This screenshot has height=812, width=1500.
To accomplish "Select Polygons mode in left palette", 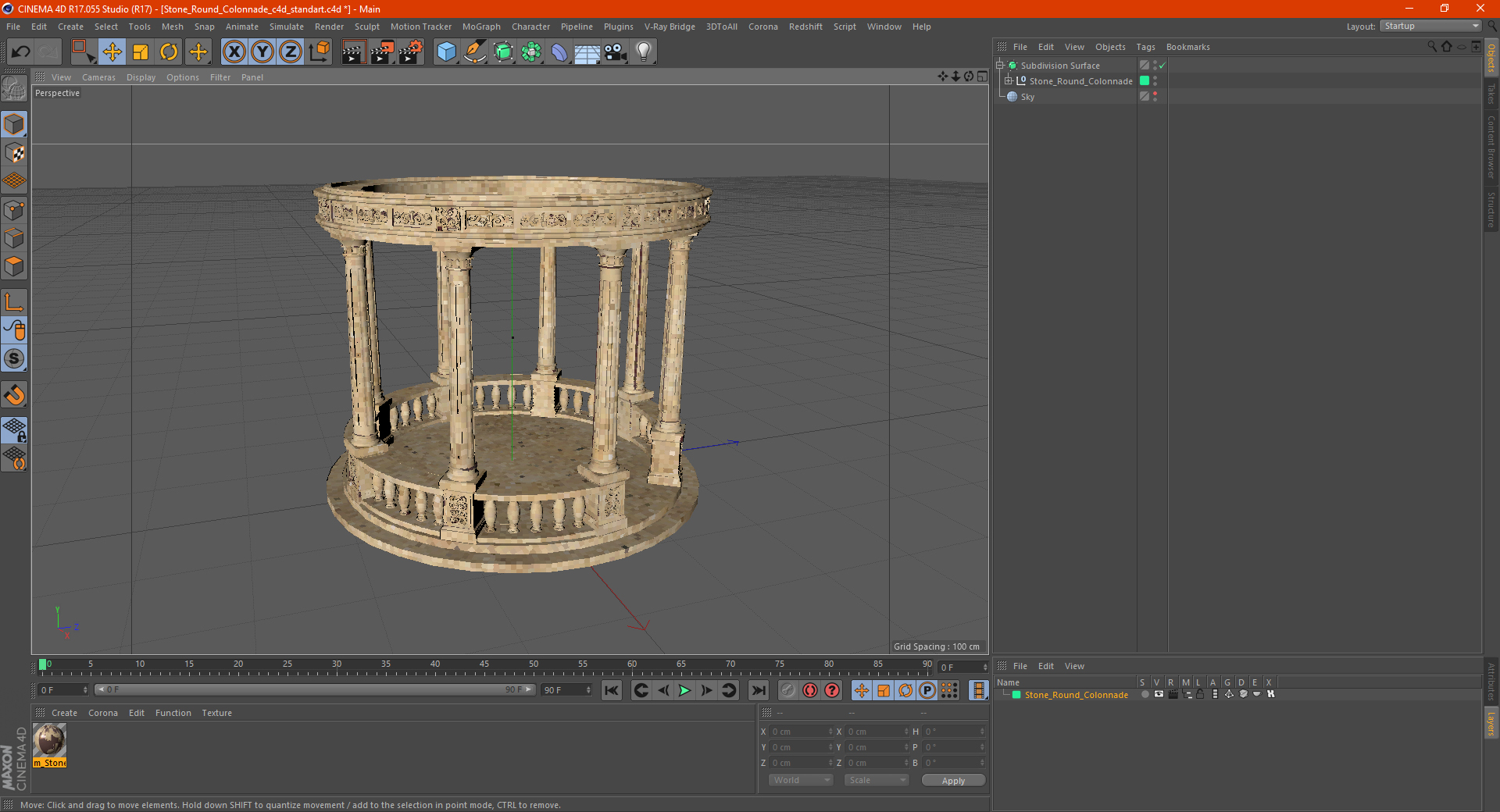I will pyautogui.click(x=14, y=266).
